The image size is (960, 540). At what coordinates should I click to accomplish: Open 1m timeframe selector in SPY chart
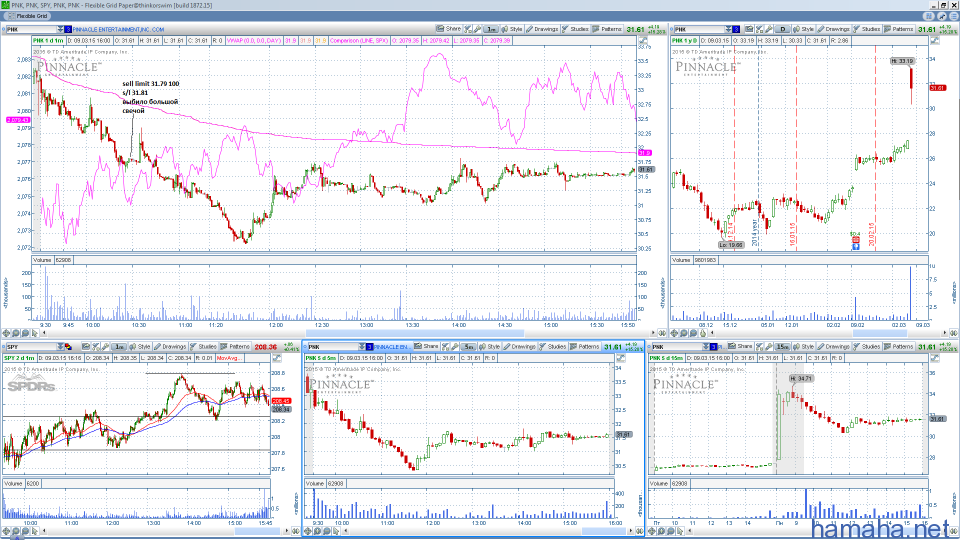click(120, 347)
